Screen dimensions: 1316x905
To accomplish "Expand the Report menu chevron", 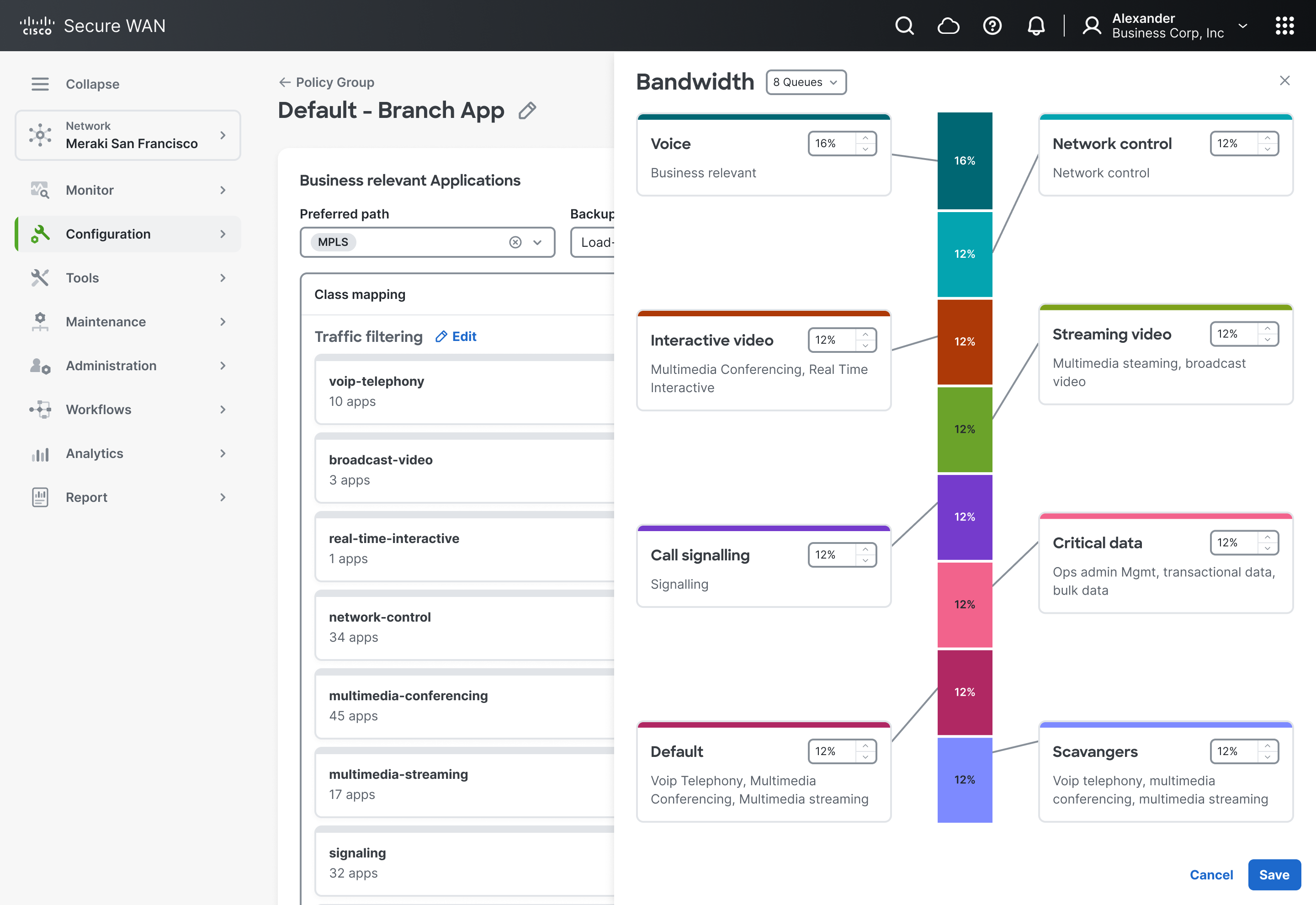I will click(x=223, y=497).
